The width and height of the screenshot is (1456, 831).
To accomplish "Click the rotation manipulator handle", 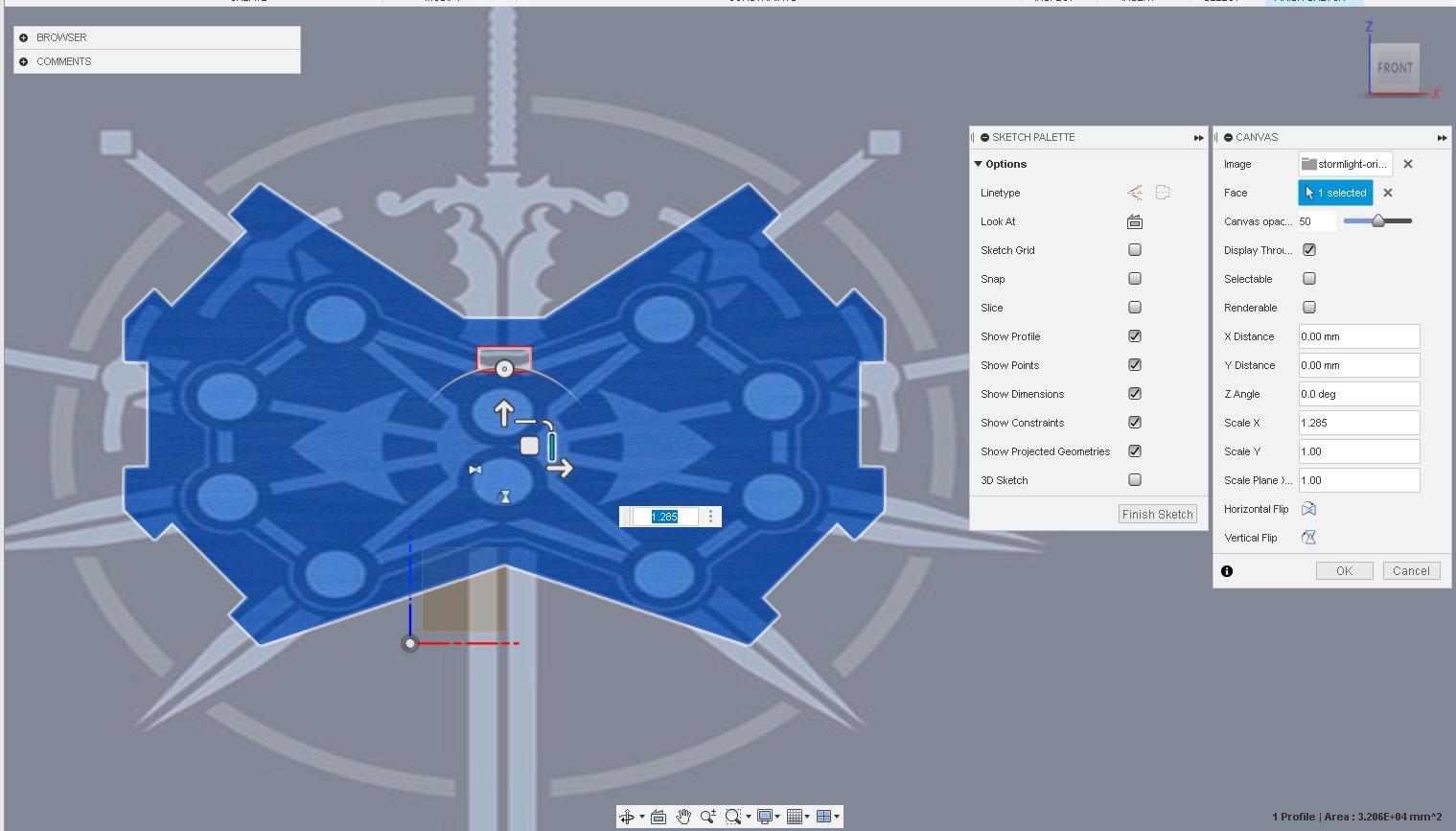I will tap(504, 369).
